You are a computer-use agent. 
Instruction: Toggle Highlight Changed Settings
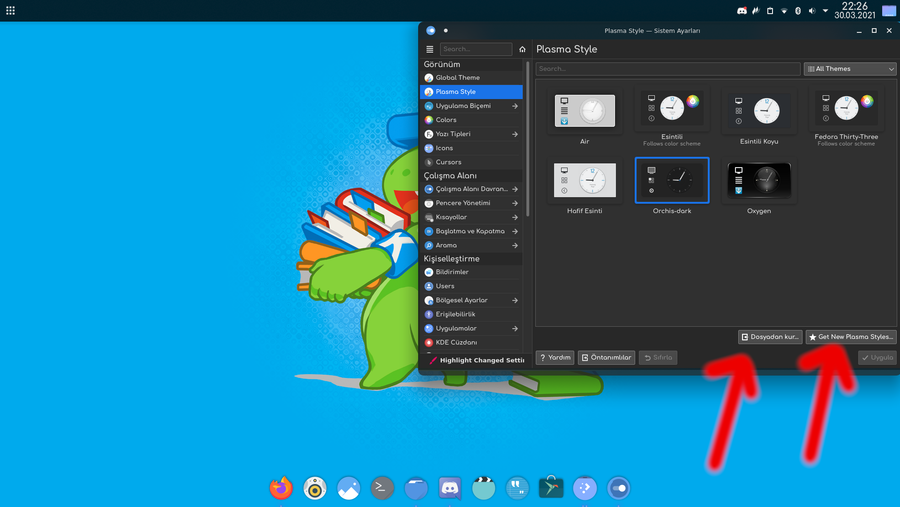click(x=477, y=360)
